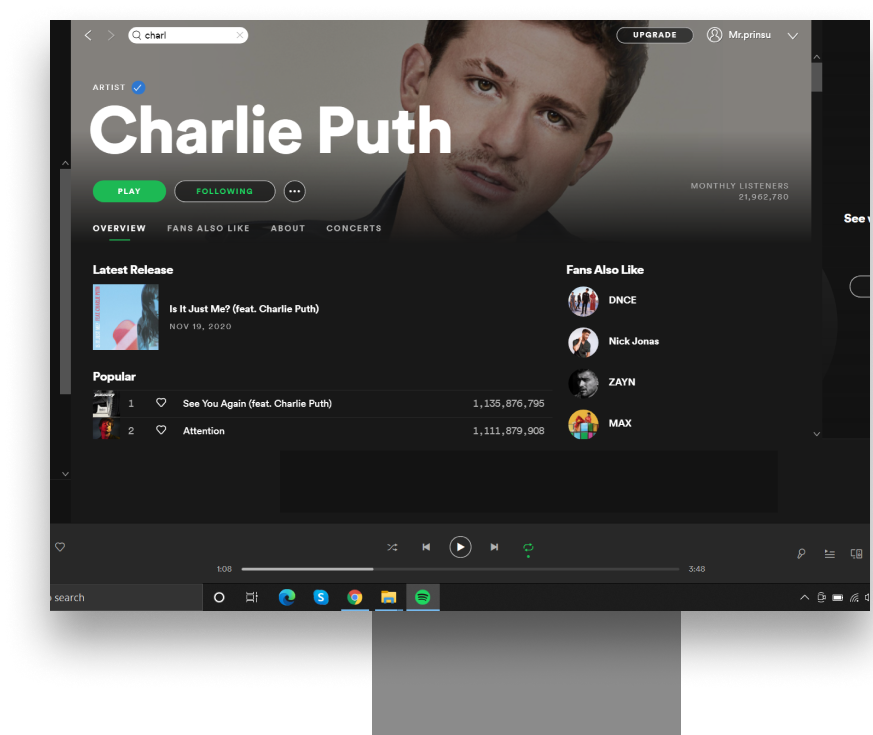The width and height of the screenshot is (873, 735).
Task: Save the current track with the bottom-left heart
Action: coord(60,547)
